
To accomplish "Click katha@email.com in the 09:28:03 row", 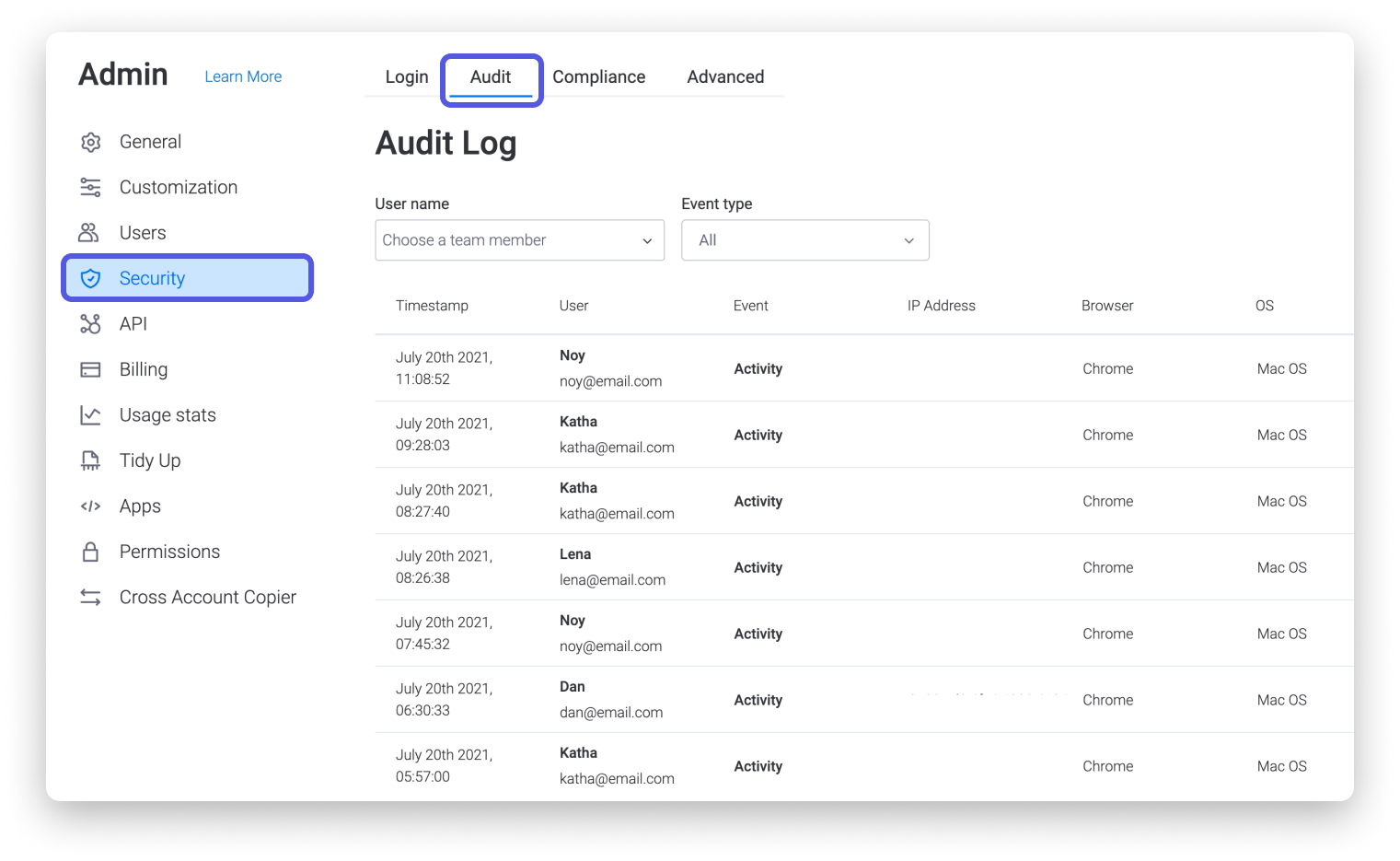I will click(x=617, y=448).
